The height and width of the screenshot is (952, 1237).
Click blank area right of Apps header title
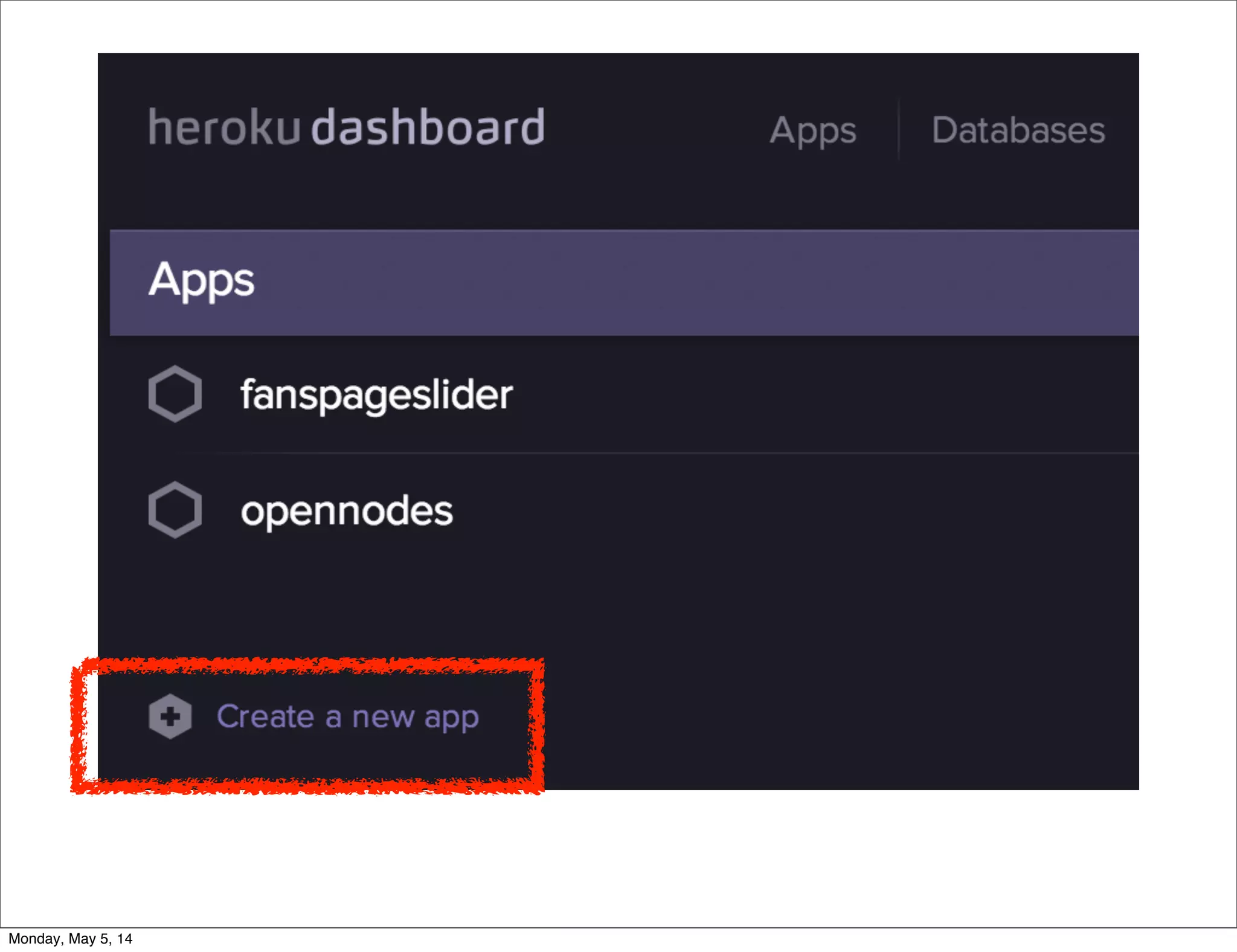click(x=664, y=281)
